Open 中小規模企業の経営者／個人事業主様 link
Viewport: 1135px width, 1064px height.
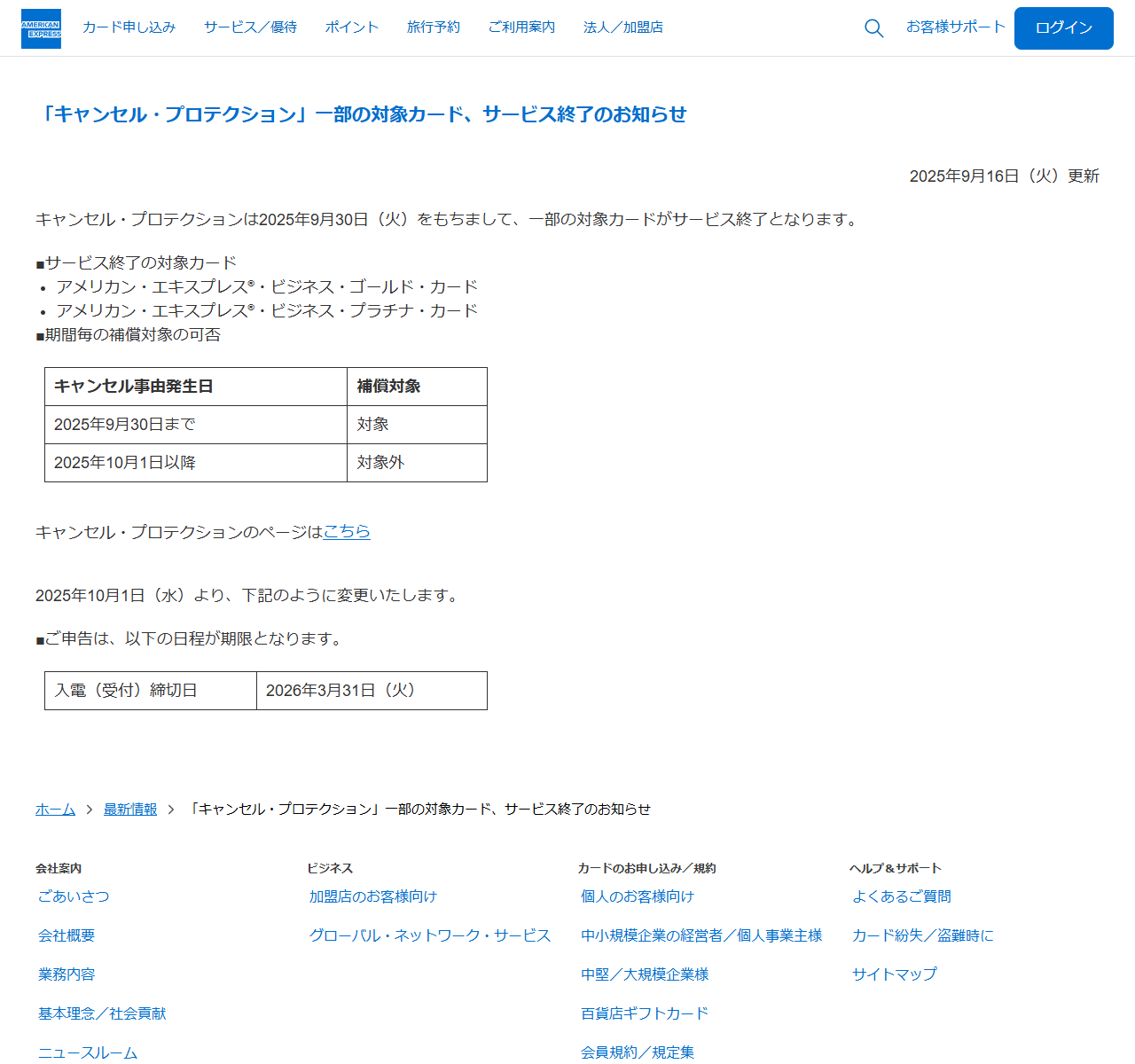point(701,935)
